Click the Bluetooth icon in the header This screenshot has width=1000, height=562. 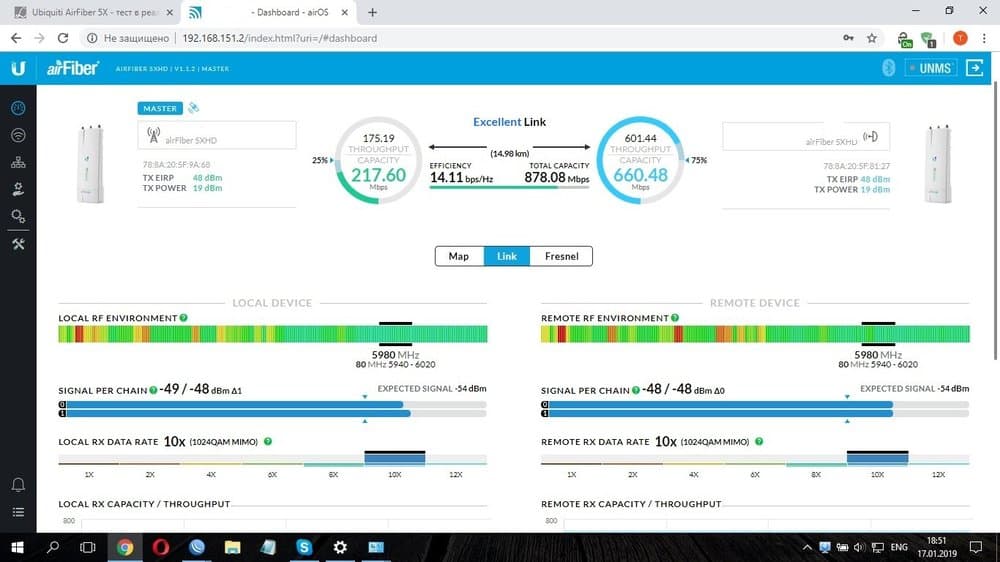[x=886, y=68]
